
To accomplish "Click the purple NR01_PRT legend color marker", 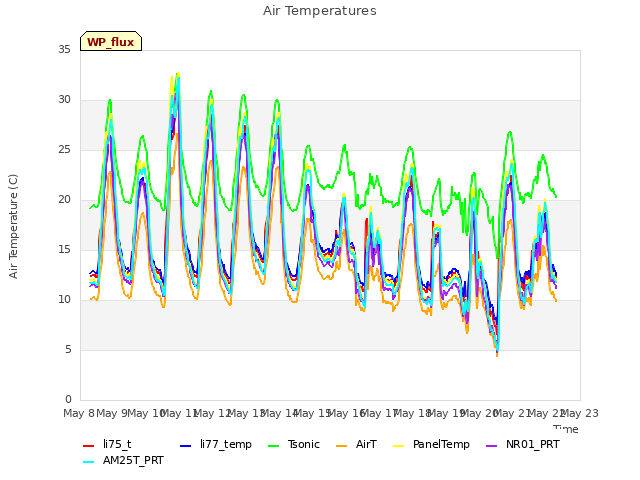I will pos(491,445).
